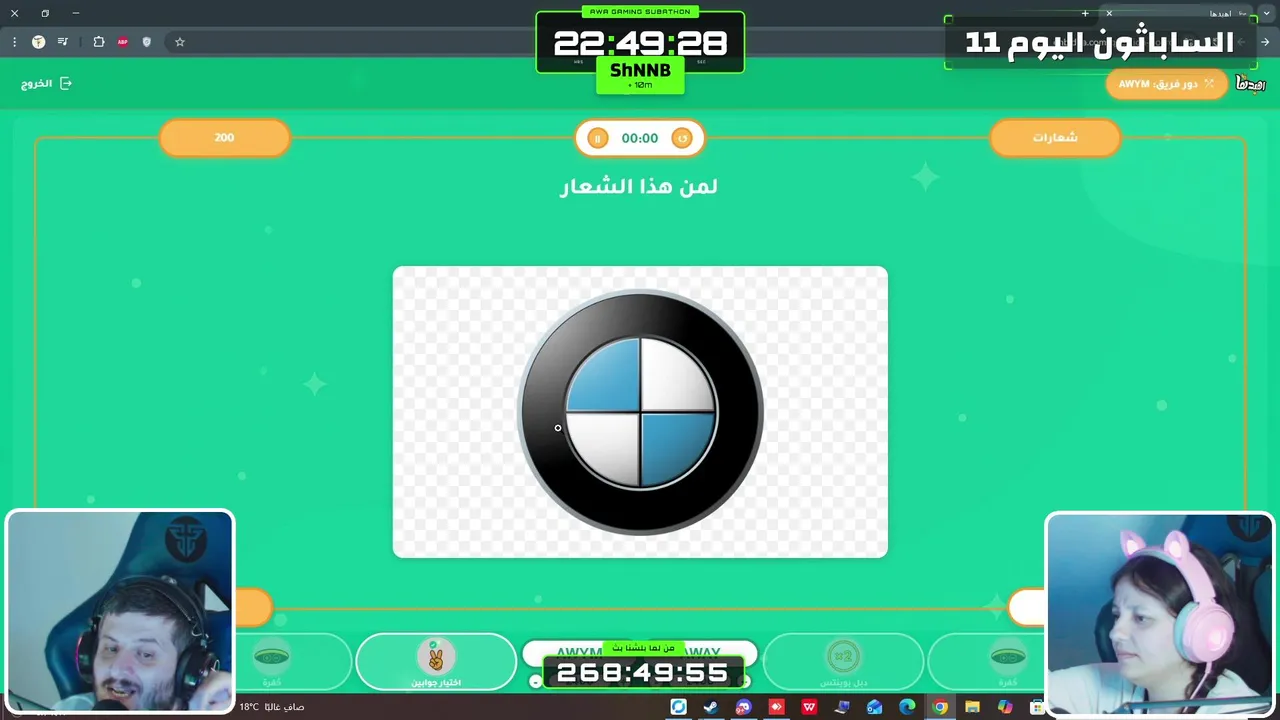Bookmark this page with the star
This screenshot has width=1280, height=720.
pos(180,42)
